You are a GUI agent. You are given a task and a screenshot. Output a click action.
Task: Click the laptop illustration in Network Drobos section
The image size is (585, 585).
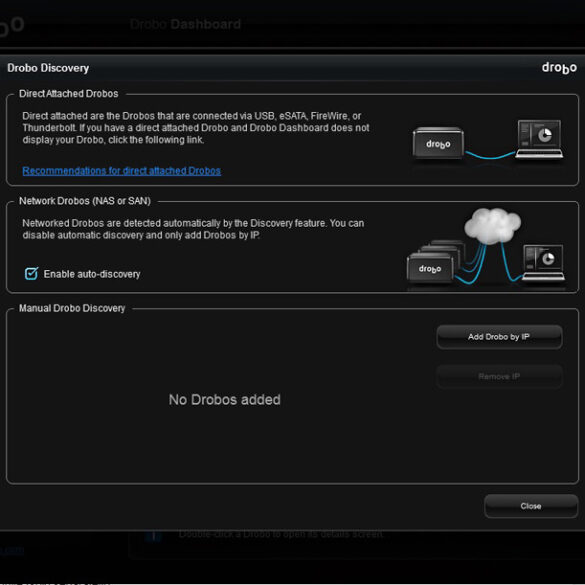(544, 262)
